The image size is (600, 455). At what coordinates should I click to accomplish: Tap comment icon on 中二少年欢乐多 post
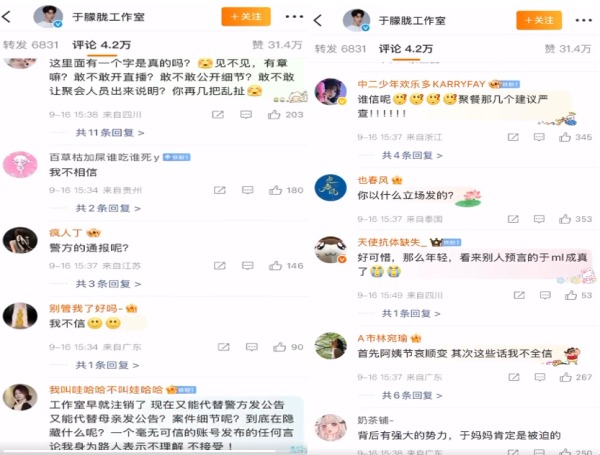click(539, 137)
